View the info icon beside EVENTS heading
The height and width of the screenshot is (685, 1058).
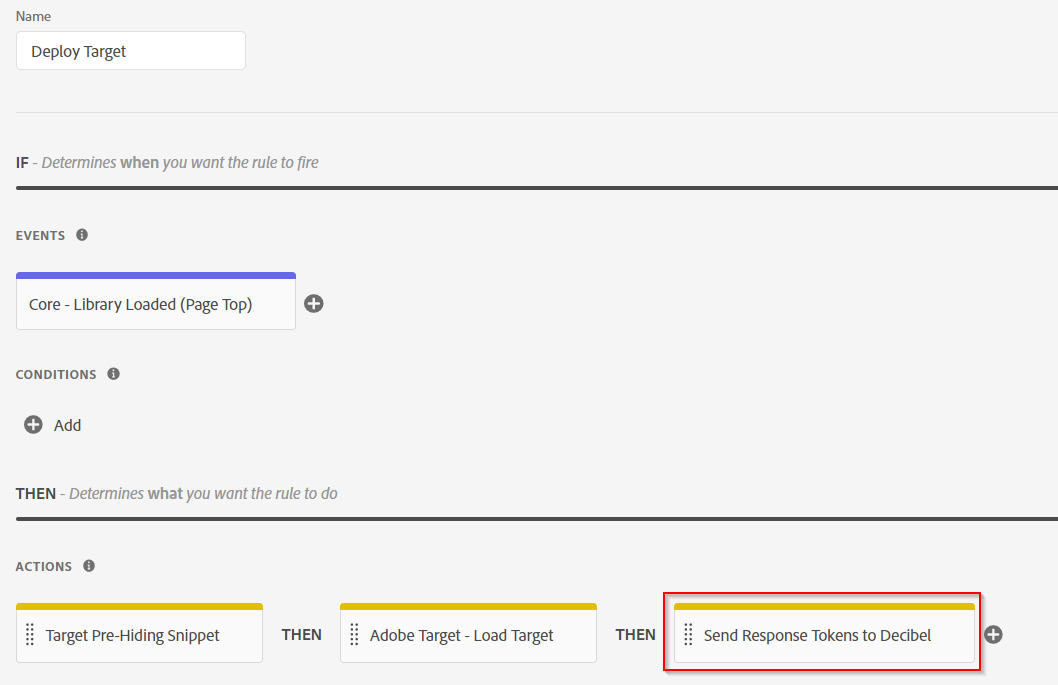click(81, 234)
